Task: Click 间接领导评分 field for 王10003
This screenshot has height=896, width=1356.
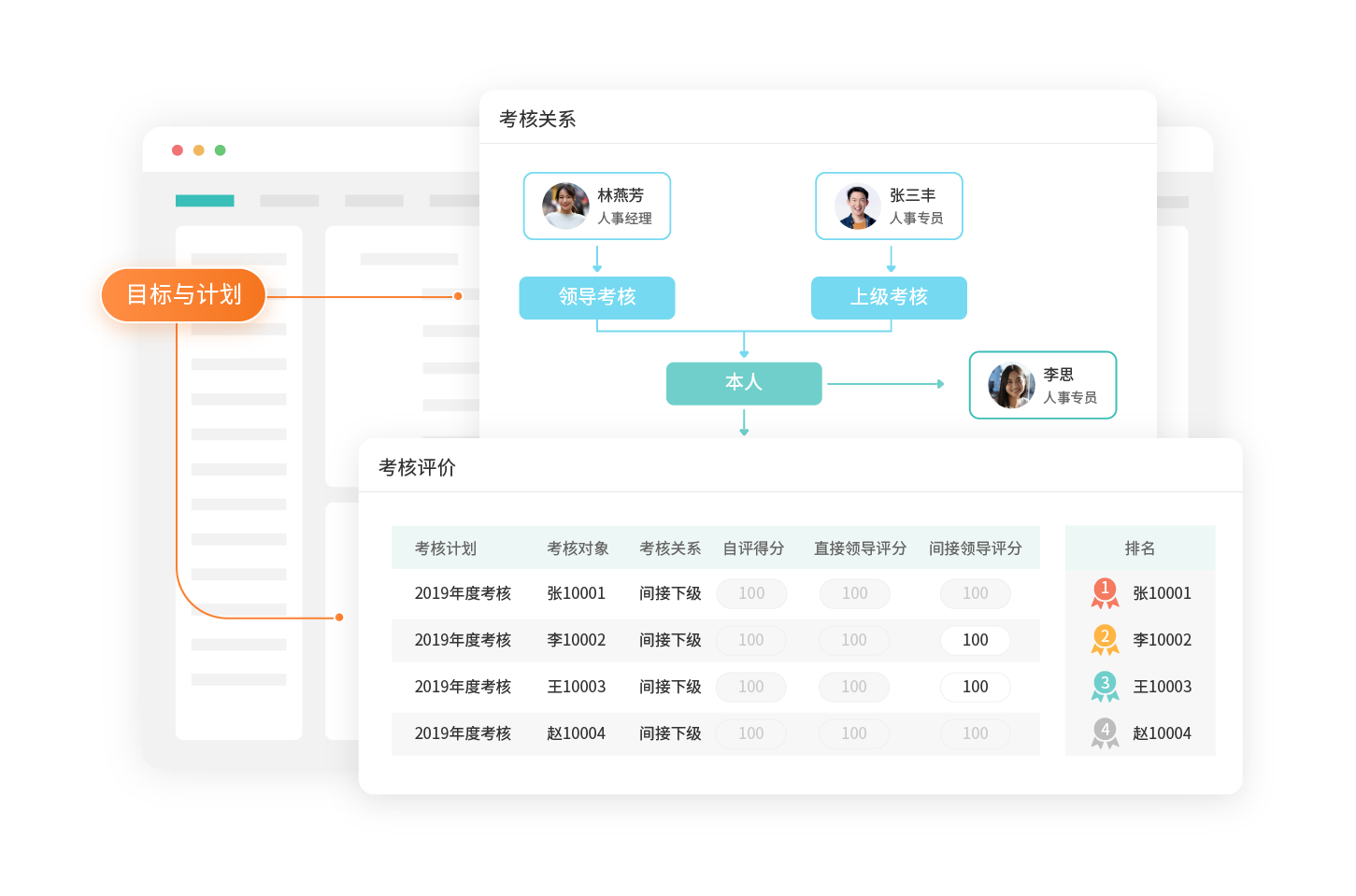Action: [x=975, y=687]
